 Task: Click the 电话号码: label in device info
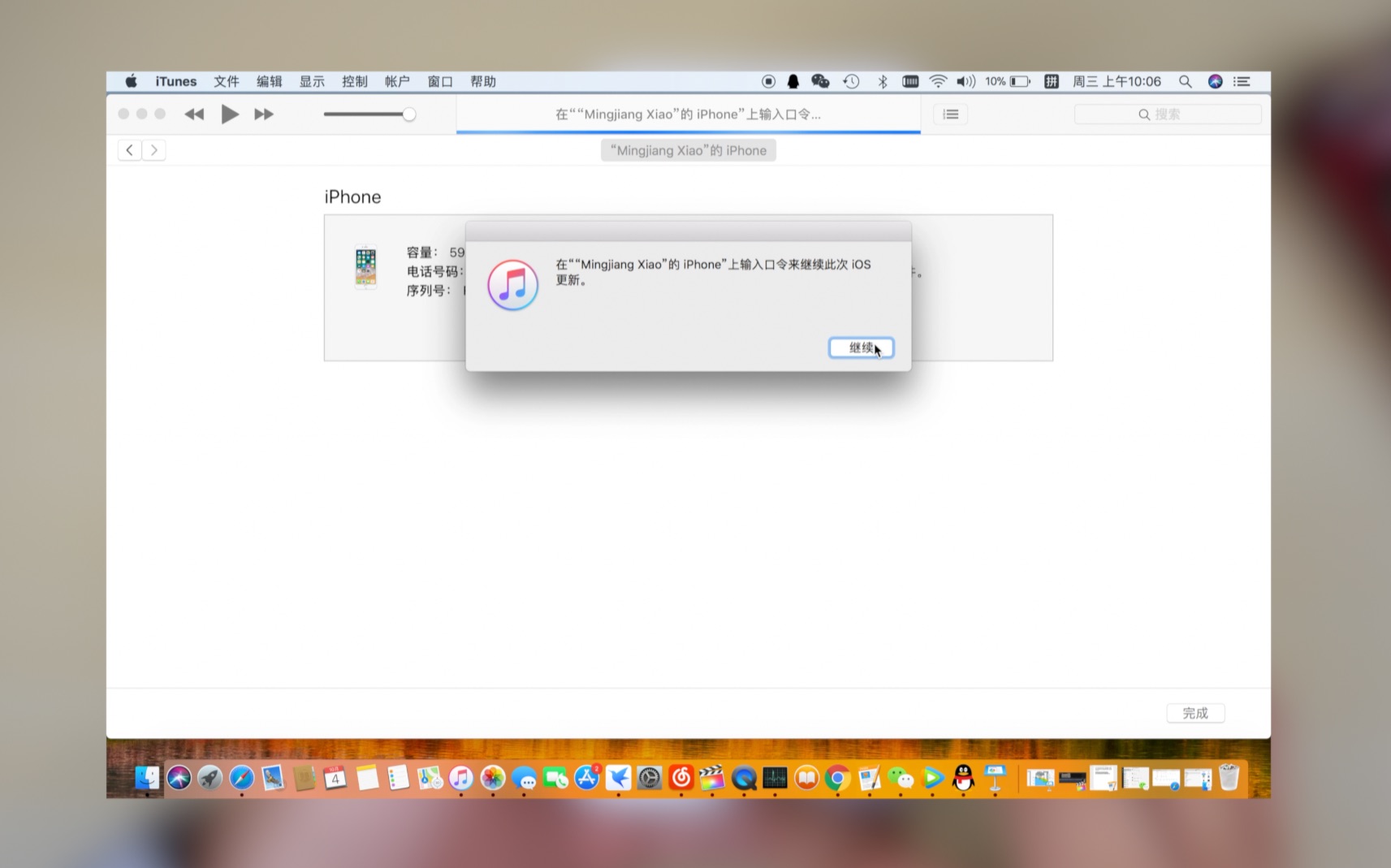(x=434, y=271)
